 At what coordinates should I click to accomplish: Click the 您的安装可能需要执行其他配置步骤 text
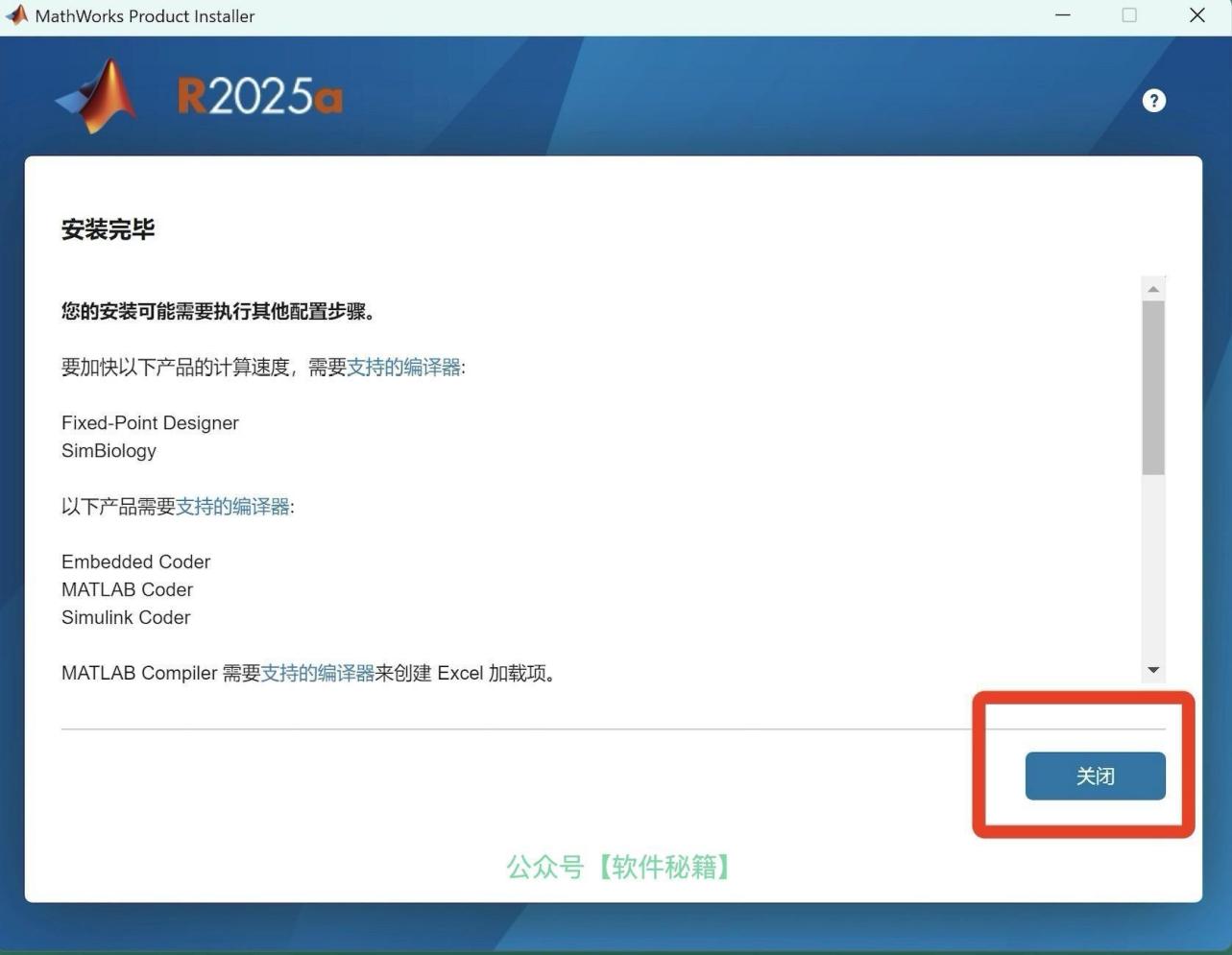219,312
